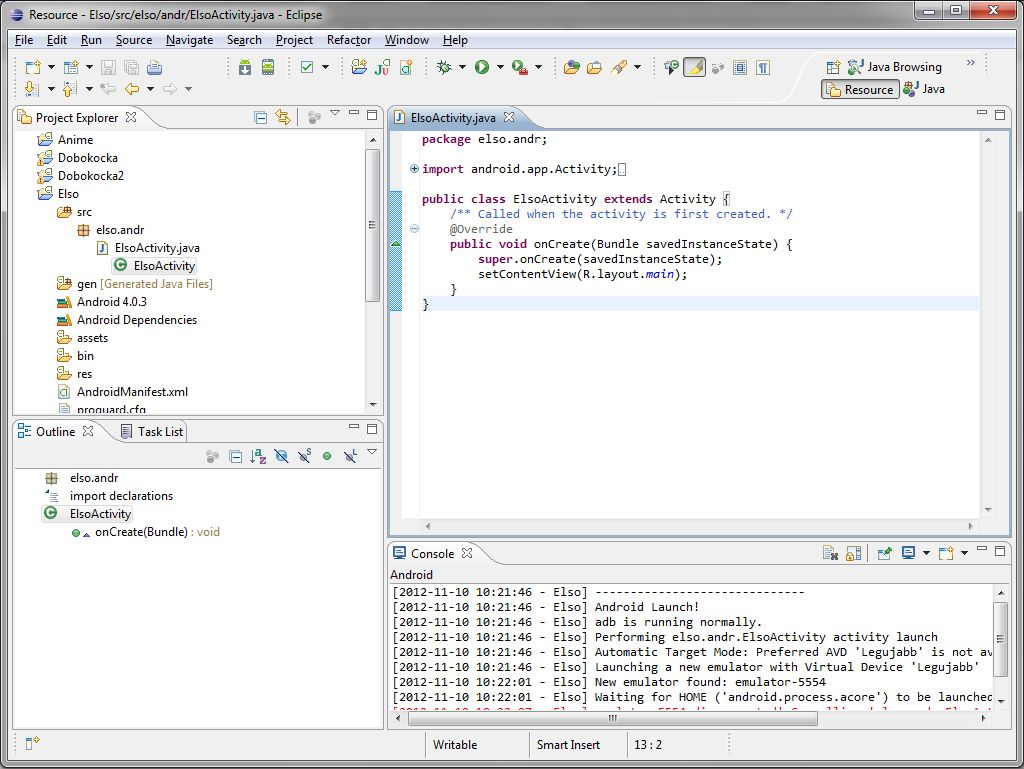The image size is (1024, 769).
Task: Open the Run button dropdown arrow
Action: [500, 67]
